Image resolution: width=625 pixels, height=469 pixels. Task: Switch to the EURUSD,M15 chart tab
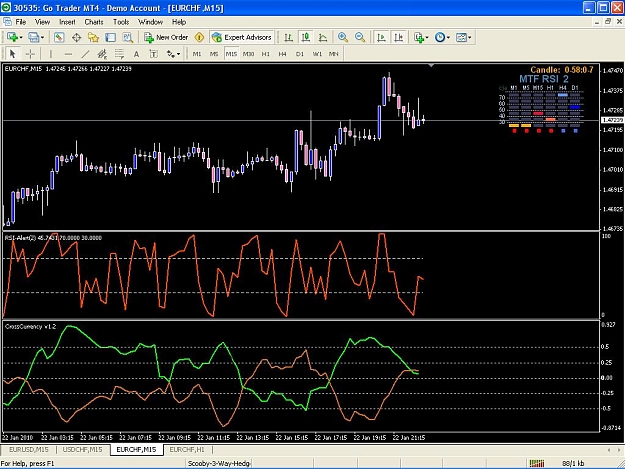coord(28,449)
